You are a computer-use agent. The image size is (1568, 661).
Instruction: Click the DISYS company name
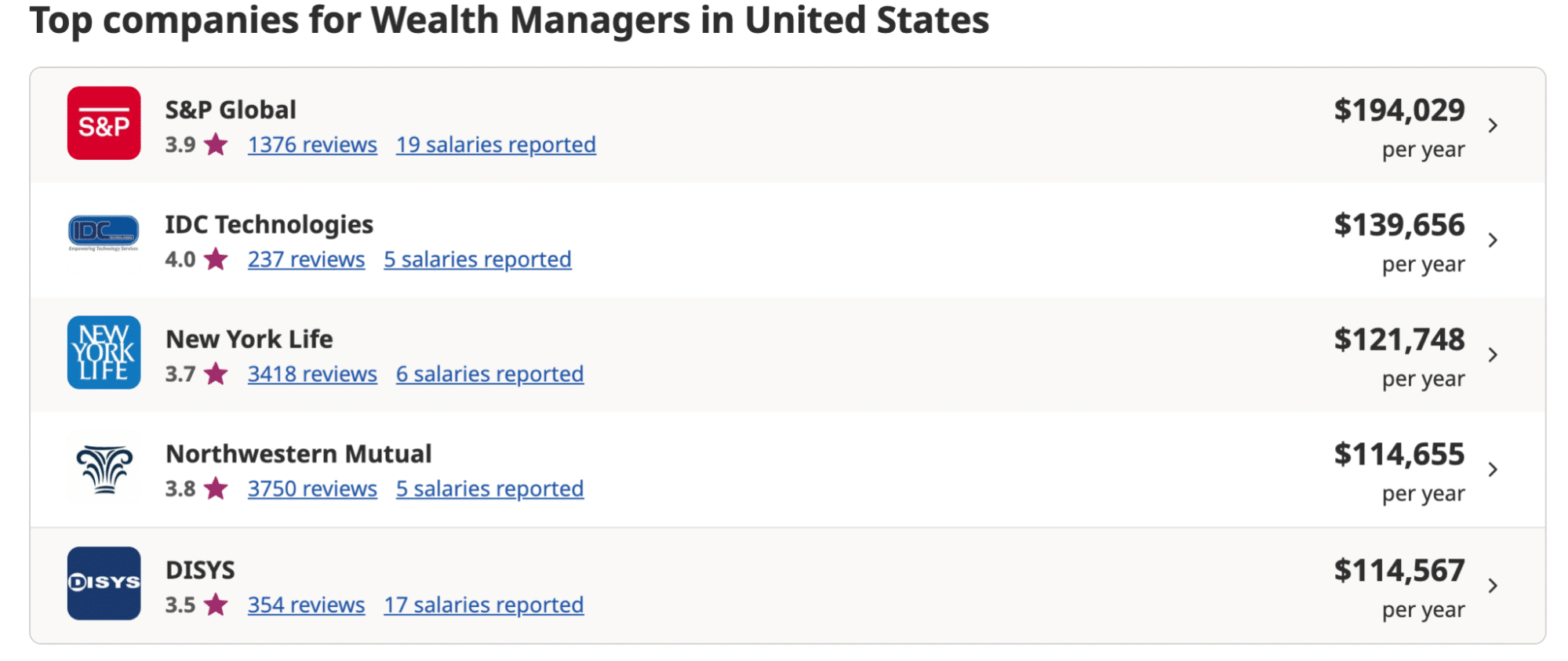(x=200, y=570)
